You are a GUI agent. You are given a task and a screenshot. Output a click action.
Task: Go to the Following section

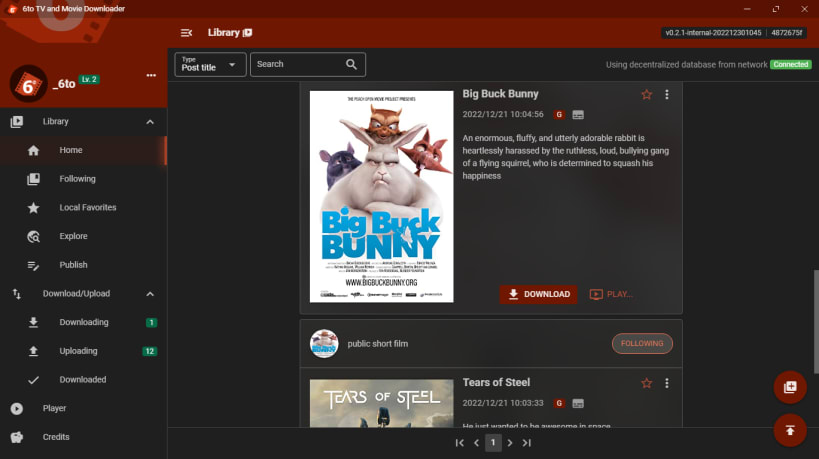(x=84, y=179)
